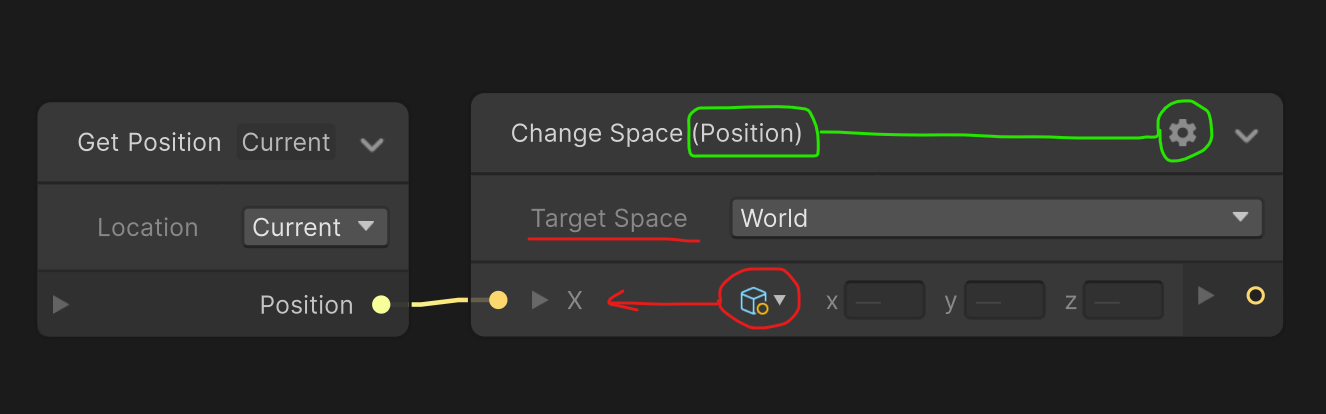Screen dimensions: 1326x414
Task: Click the Change Space output port ring
Action: [x=1255, y=296]
